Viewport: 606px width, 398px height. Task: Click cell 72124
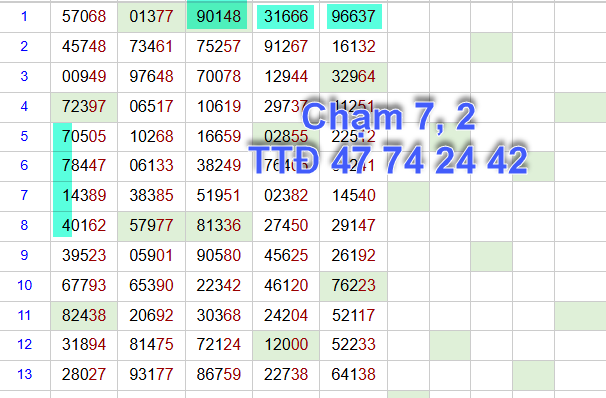219,345
